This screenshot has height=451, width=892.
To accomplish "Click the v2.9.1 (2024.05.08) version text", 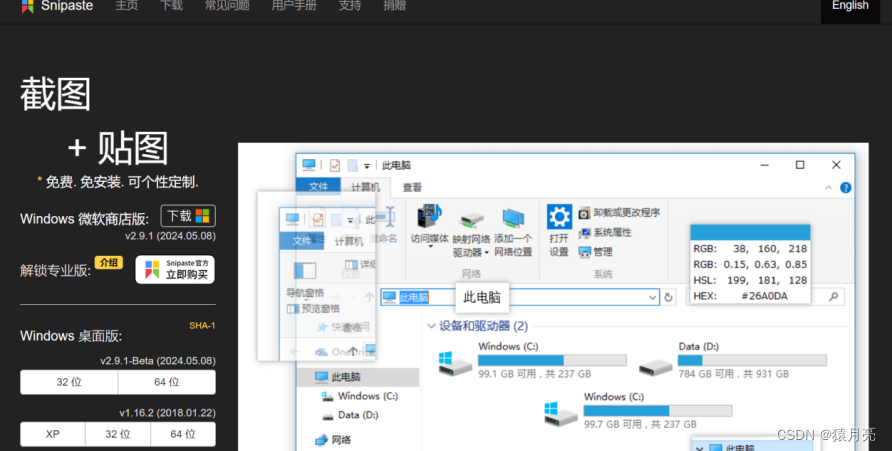I will click(170, 236).
